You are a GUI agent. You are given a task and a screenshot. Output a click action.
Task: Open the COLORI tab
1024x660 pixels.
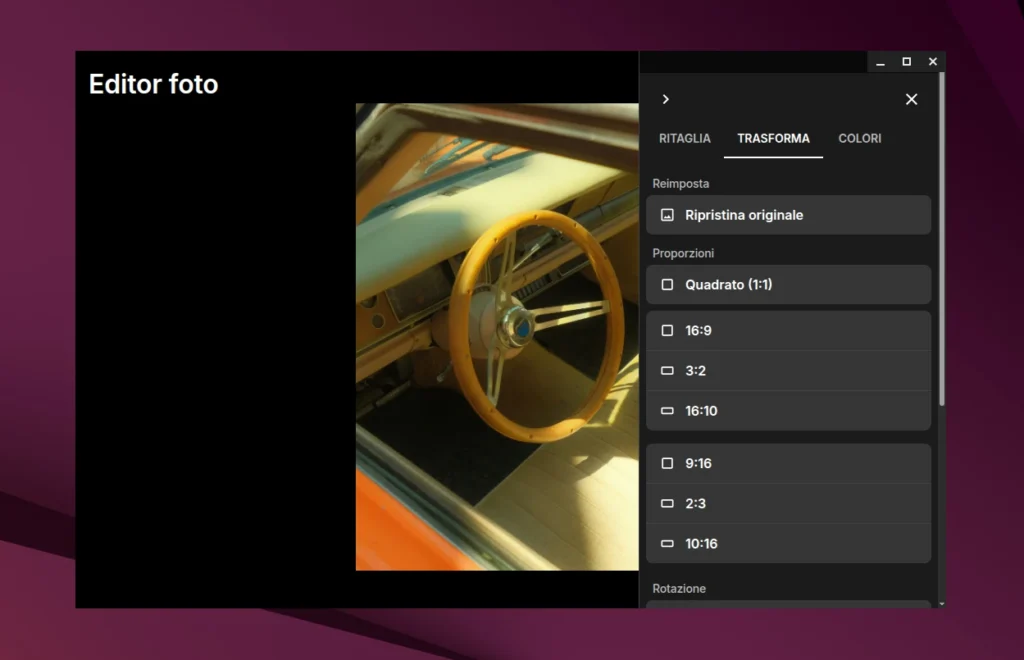859,139
